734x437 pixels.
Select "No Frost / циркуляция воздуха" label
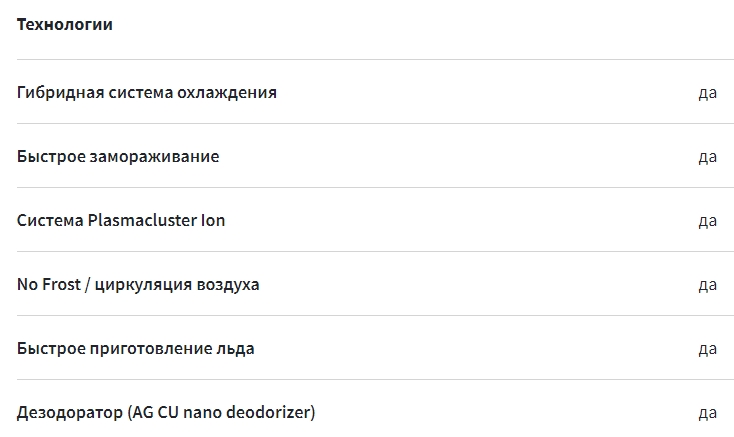138,284
